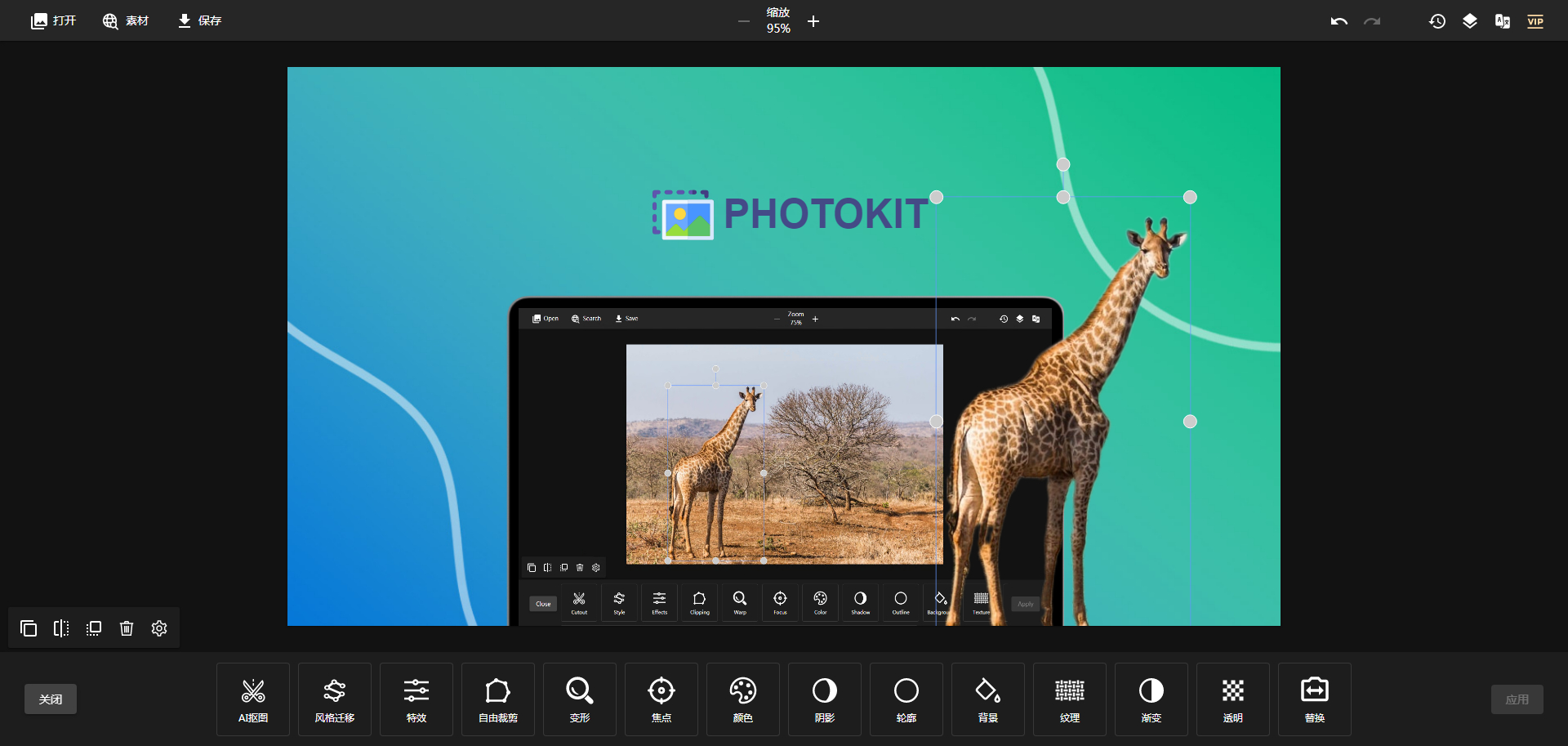Delete the selected layer
The image size is (1568, 746).
[127, 628]
